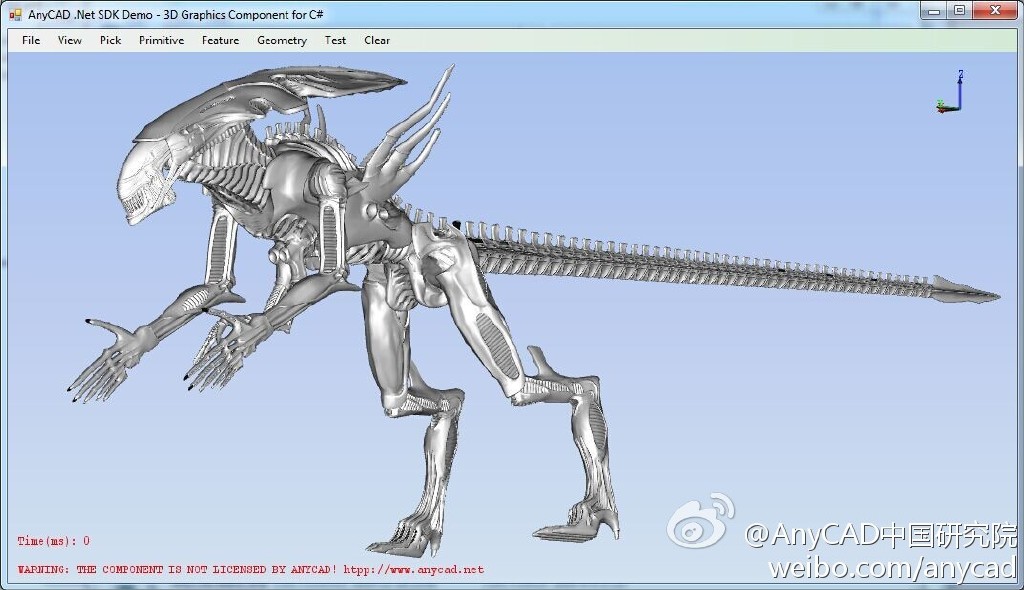Open the Geometry menu
The image size is (1024, 590).
coord(281,41)
